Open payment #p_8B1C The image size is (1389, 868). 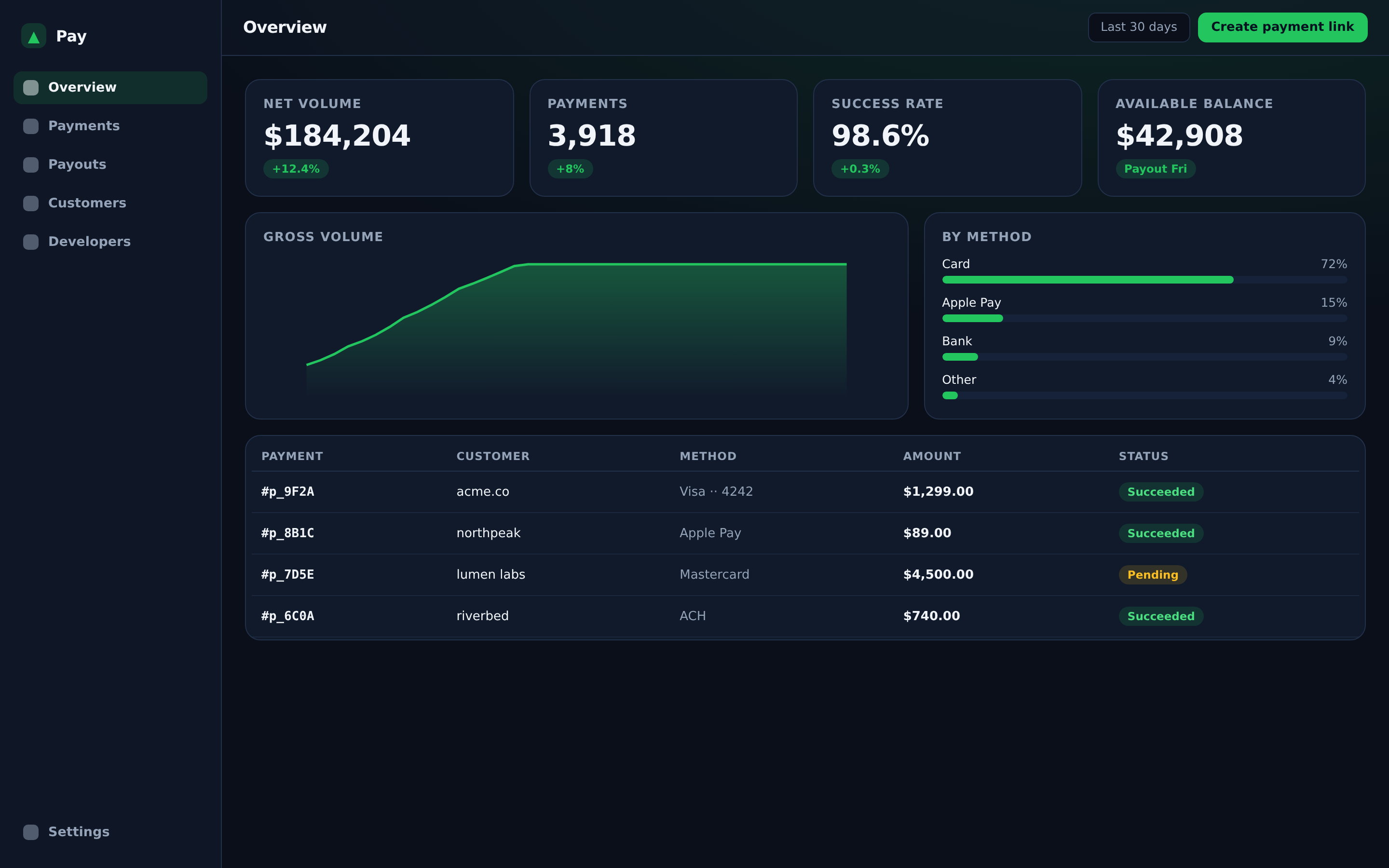[287, 533]
